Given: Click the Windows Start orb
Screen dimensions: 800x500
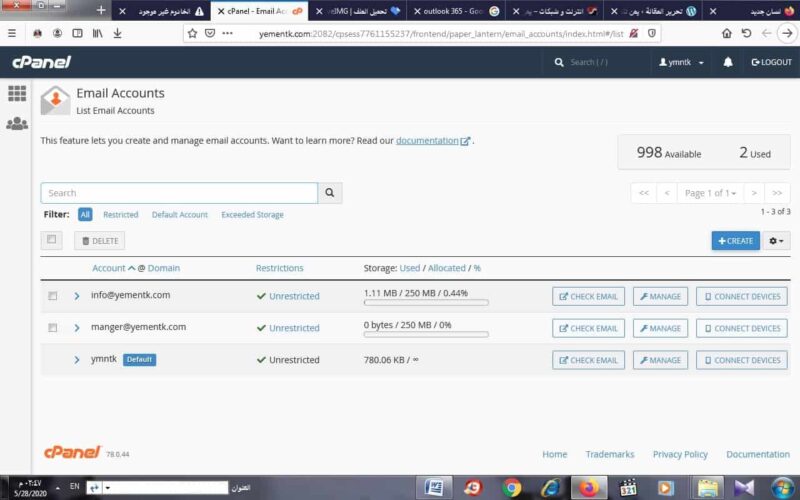Looking at the screenshot, I should (x=783, y=488).
